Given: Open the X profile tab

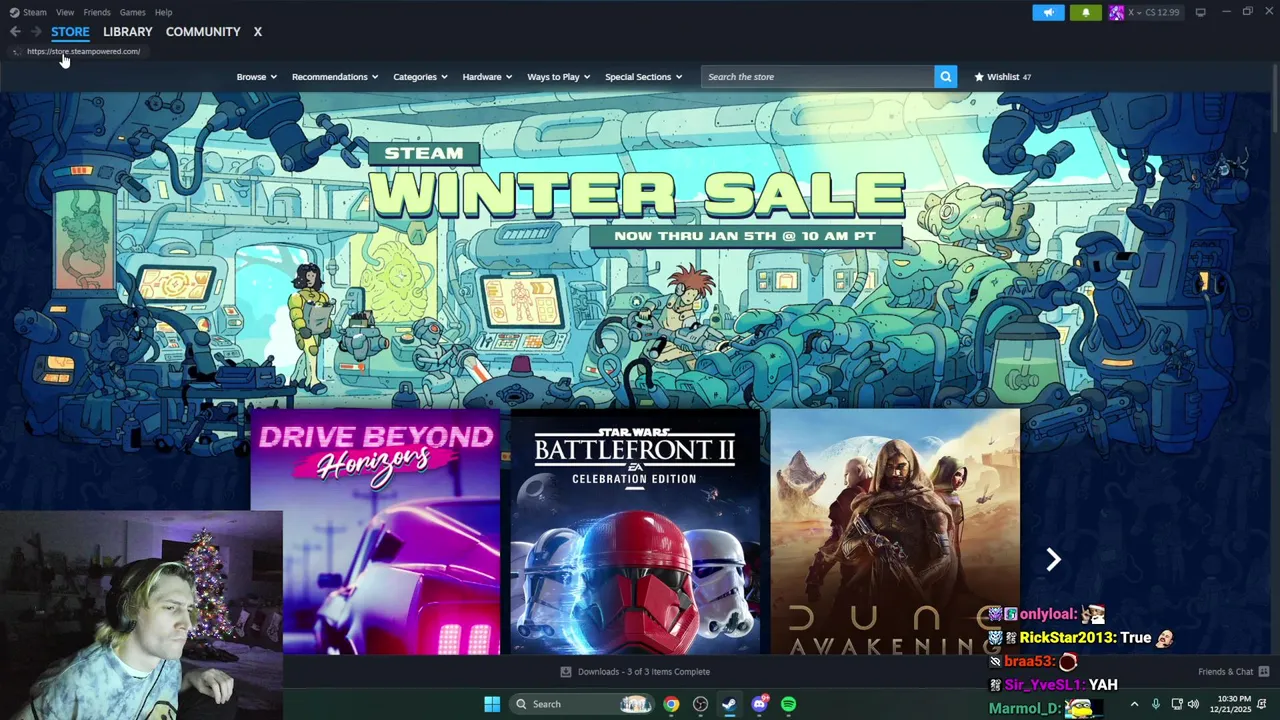Looking at the screenshot, I should (x=257, y=32).
